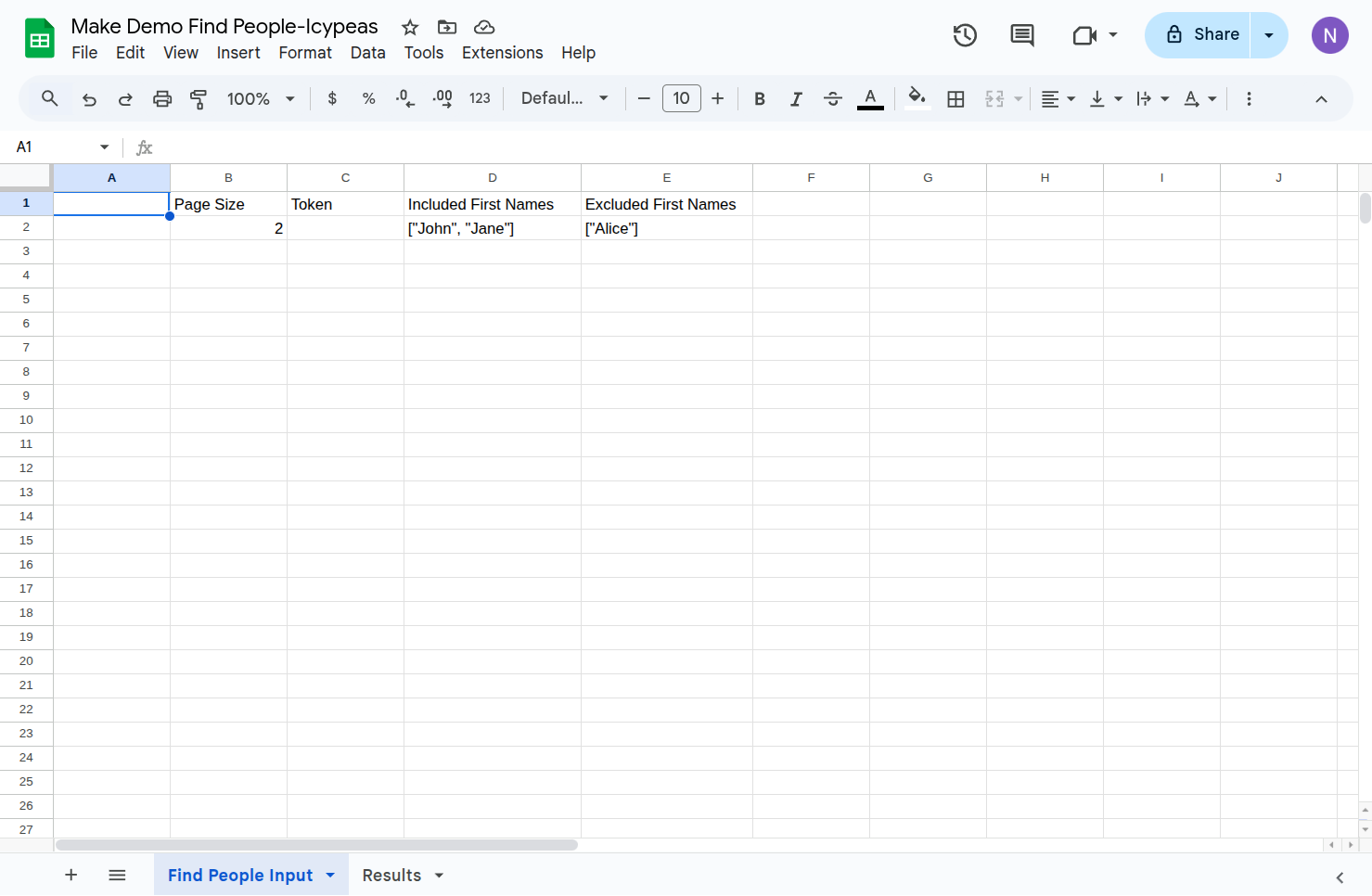
Task: Open more number formats 123 button
Action: point(480,98)
